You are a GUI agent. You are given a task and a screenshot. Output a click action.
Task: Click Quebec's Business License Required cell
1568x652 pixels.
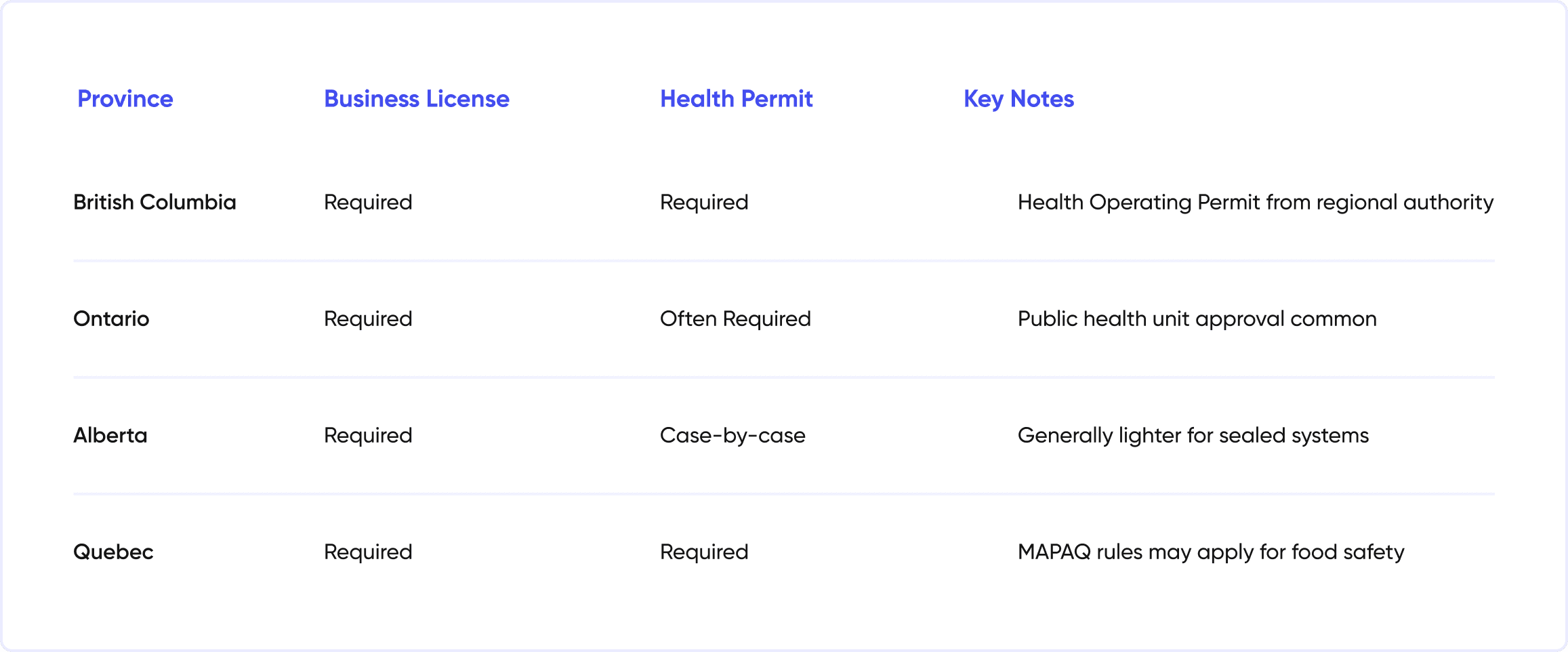368,552
